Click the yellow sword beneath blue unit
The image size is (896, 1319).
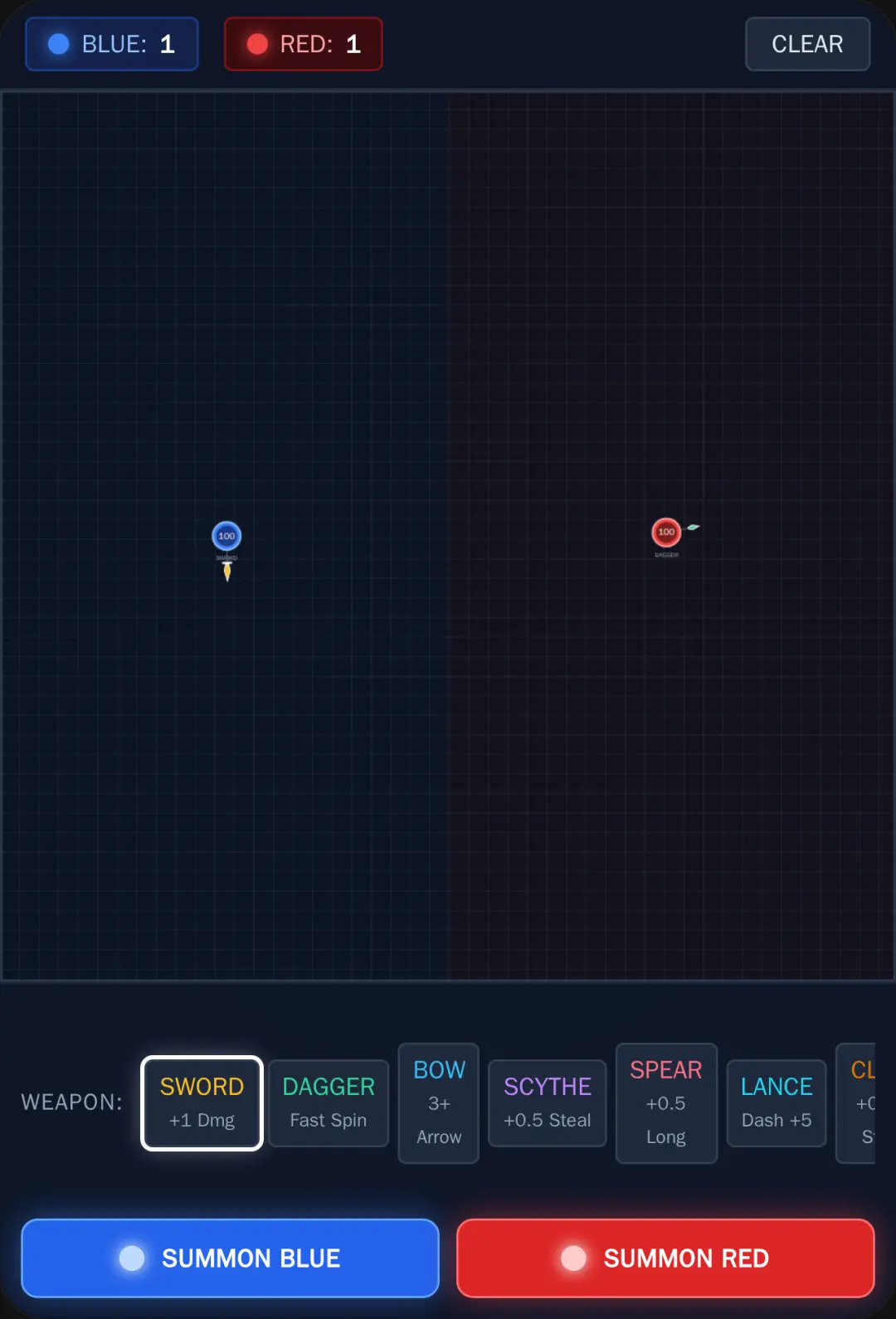click(227, 571)
